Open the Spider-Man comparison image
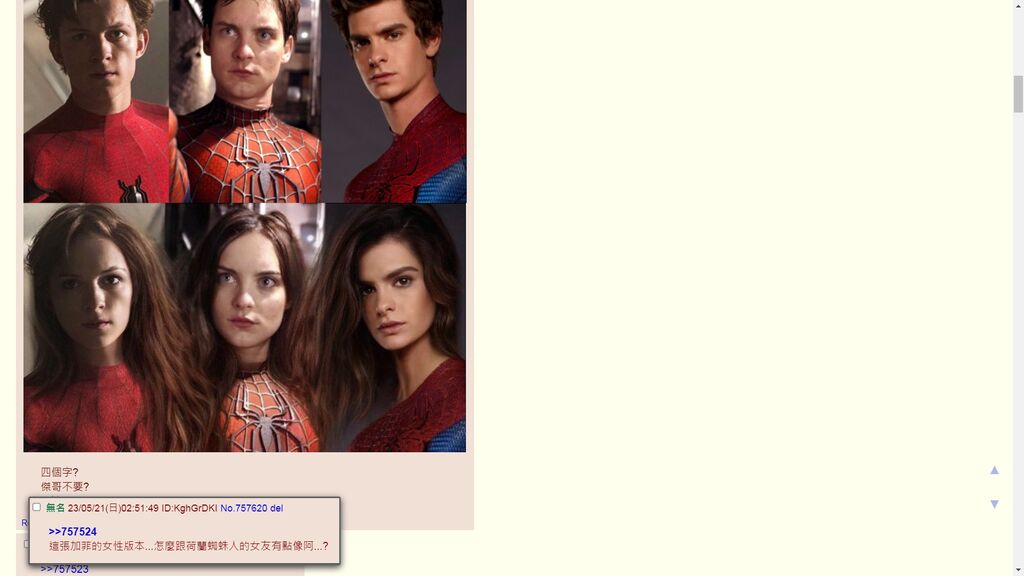This screenshot has height=576, width=1024. [245, 225]
